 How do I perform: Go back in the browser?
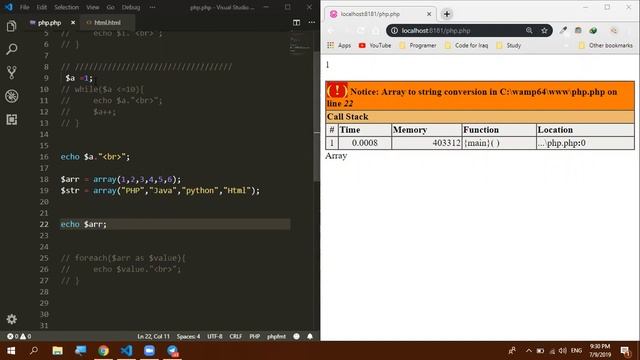(331, 31)
